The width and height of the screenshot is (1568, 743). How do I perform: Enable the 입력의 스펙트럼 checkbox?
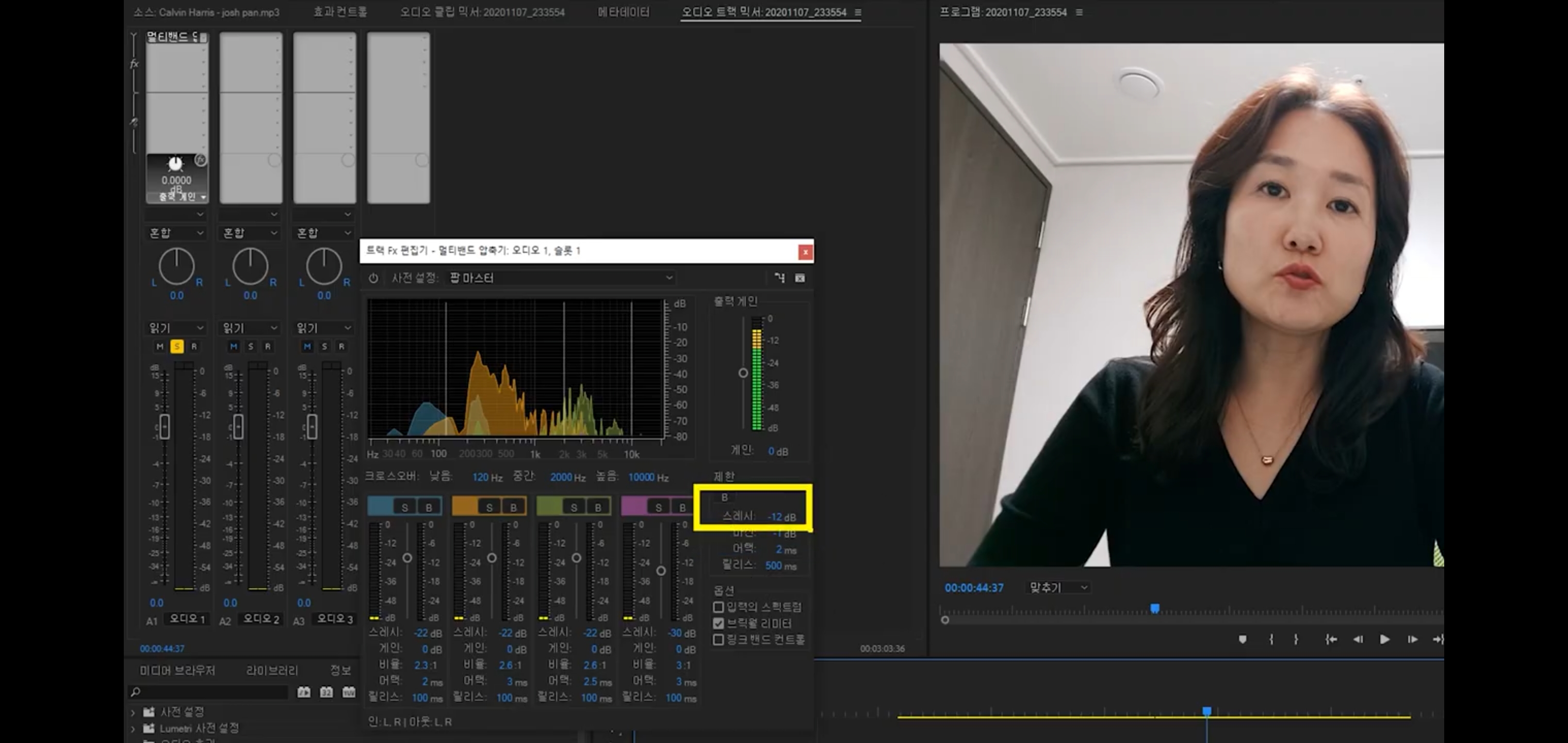718,607
